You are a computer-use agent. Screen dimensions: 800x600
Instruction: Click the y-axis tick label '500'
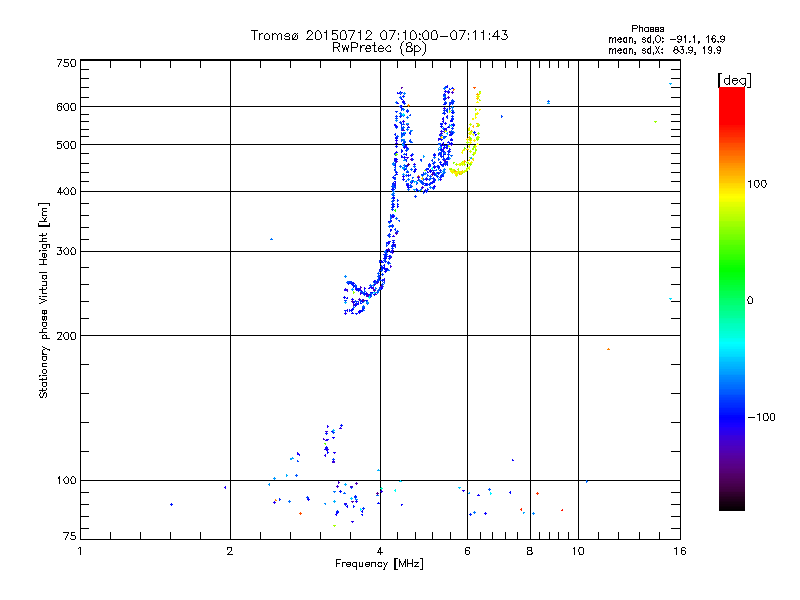pyautogui.click(x=66, y=145)
